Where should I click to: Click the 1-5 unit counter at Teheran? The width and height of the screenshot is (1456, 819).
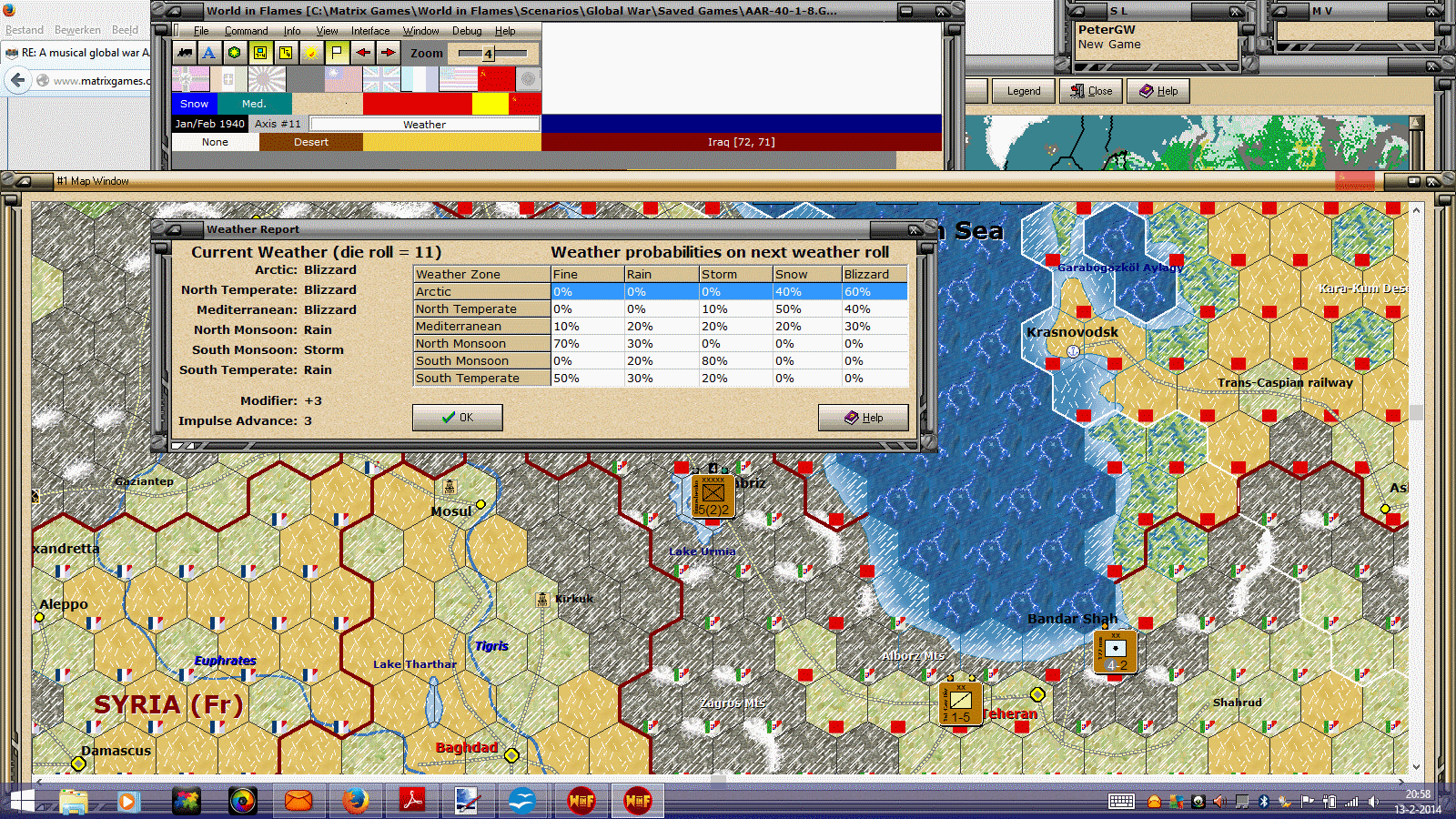tap(960, 703)
